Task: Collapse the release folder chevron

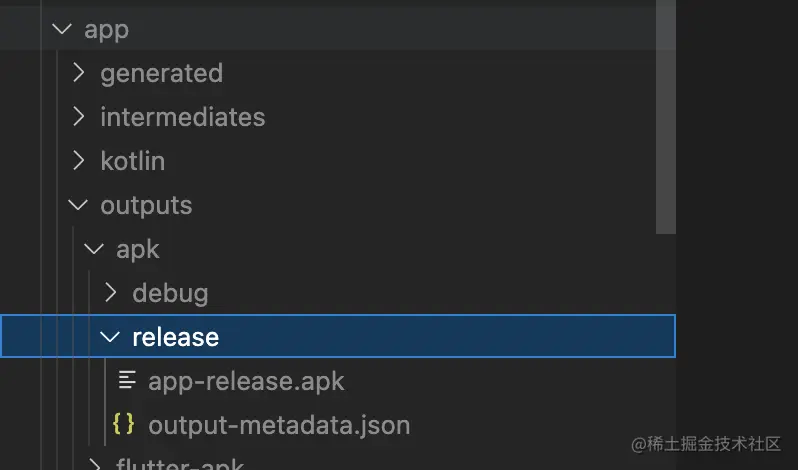Action: [110, 337]
